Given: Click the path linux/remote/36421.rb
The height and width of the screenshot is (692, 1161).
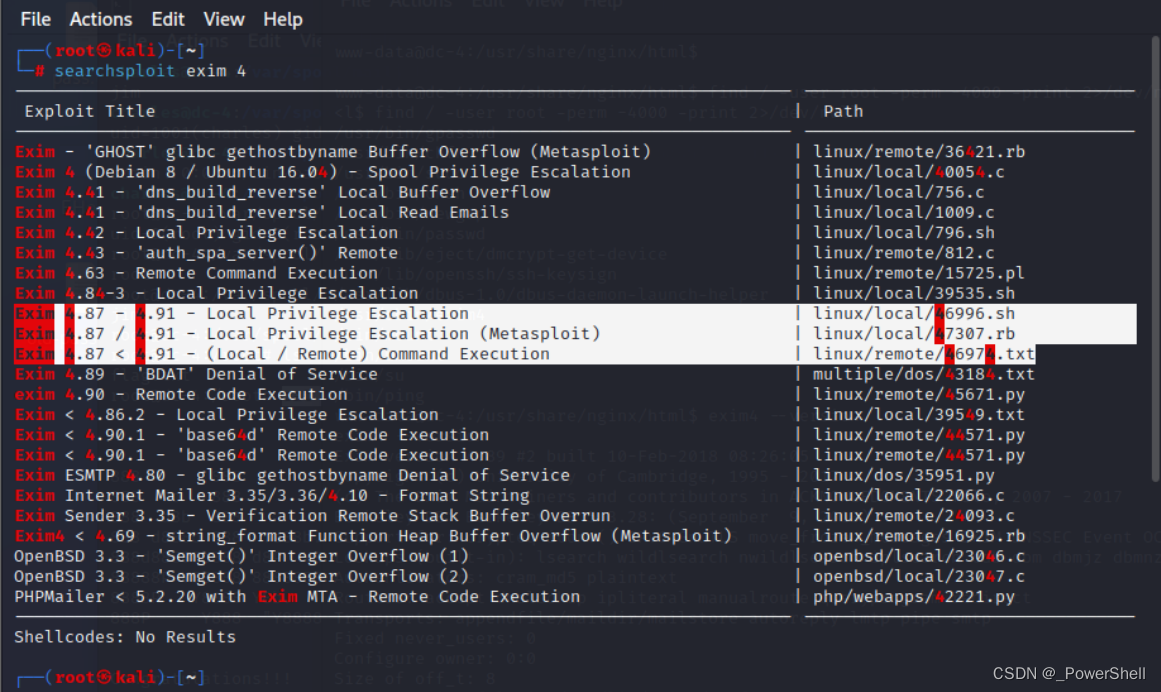Looking at the screenshot, I should (x=919, y=152).
